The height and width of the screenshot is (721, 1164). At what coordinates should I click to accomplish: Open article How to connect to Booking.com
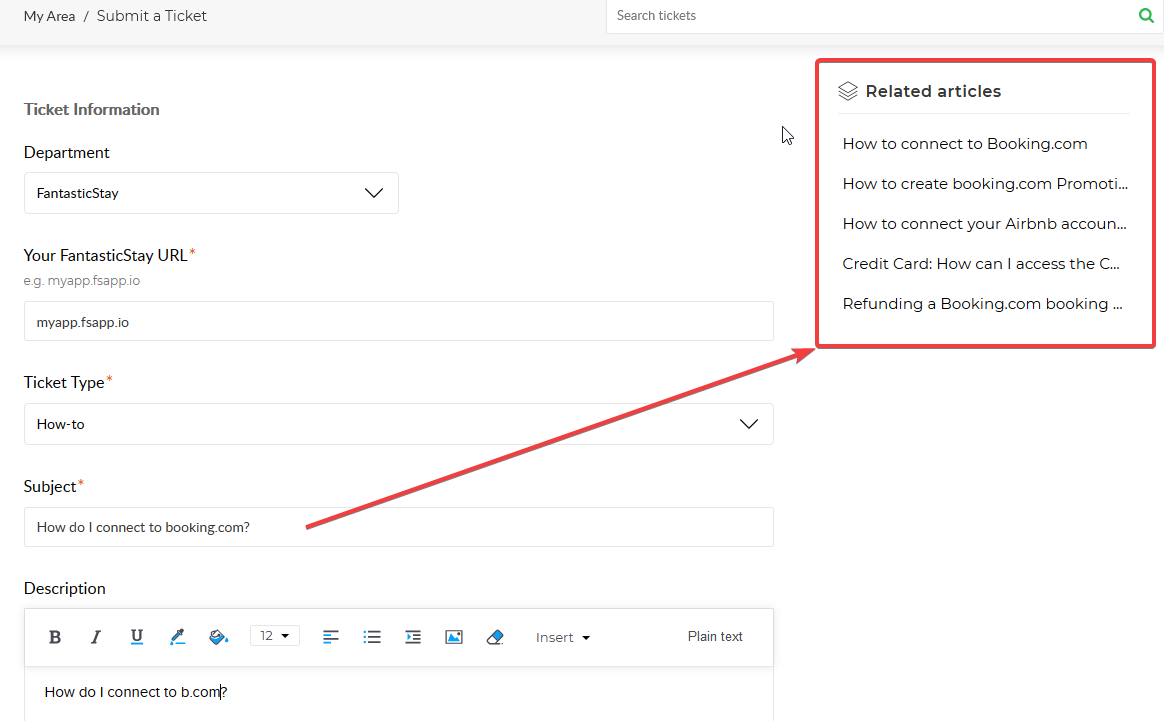[x=964, y=144]
